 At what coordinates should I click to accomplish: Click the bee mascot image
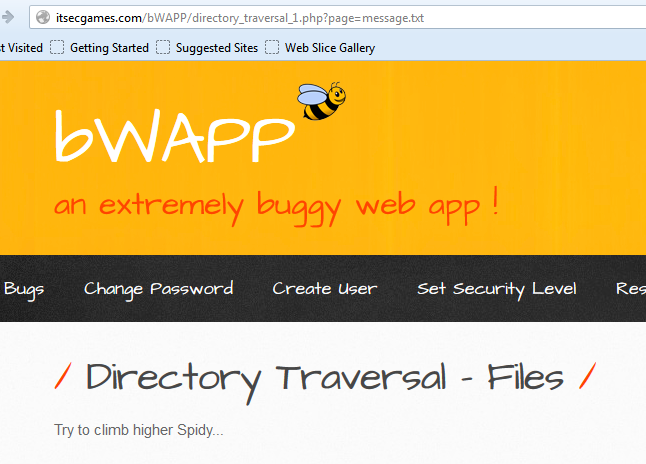coord(322,101)
